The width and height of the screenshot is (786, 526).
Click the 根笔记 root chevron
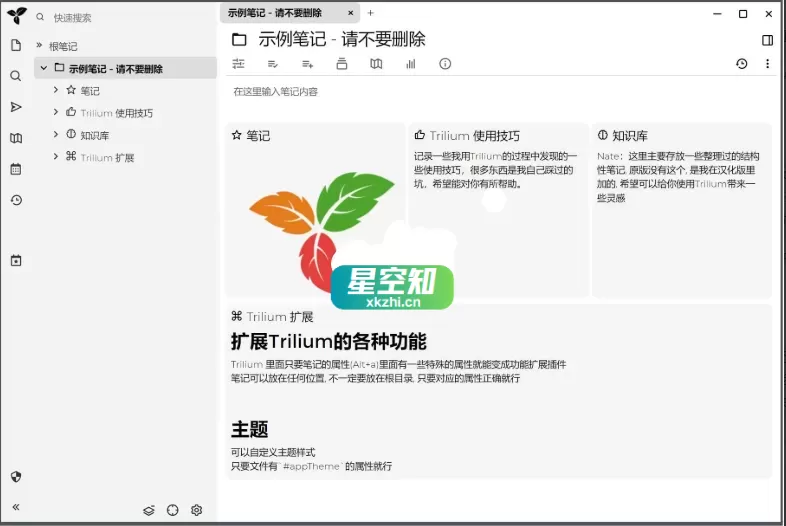(39, 46)
